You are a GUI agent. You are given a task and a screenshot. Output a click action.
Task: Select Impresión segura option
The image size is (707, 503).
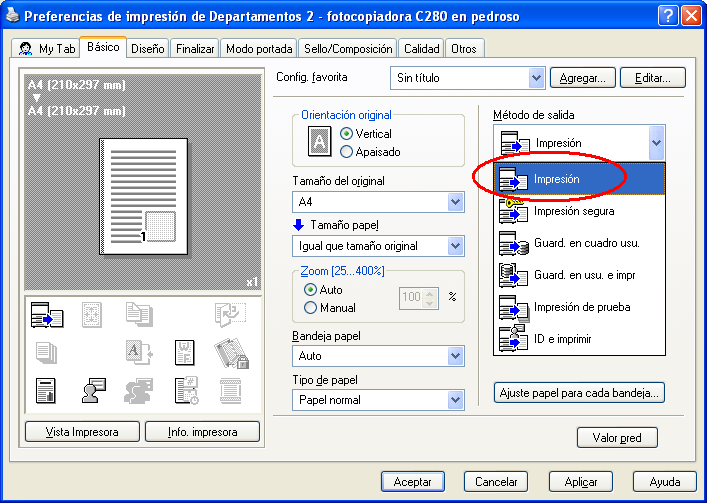point(579,210)
